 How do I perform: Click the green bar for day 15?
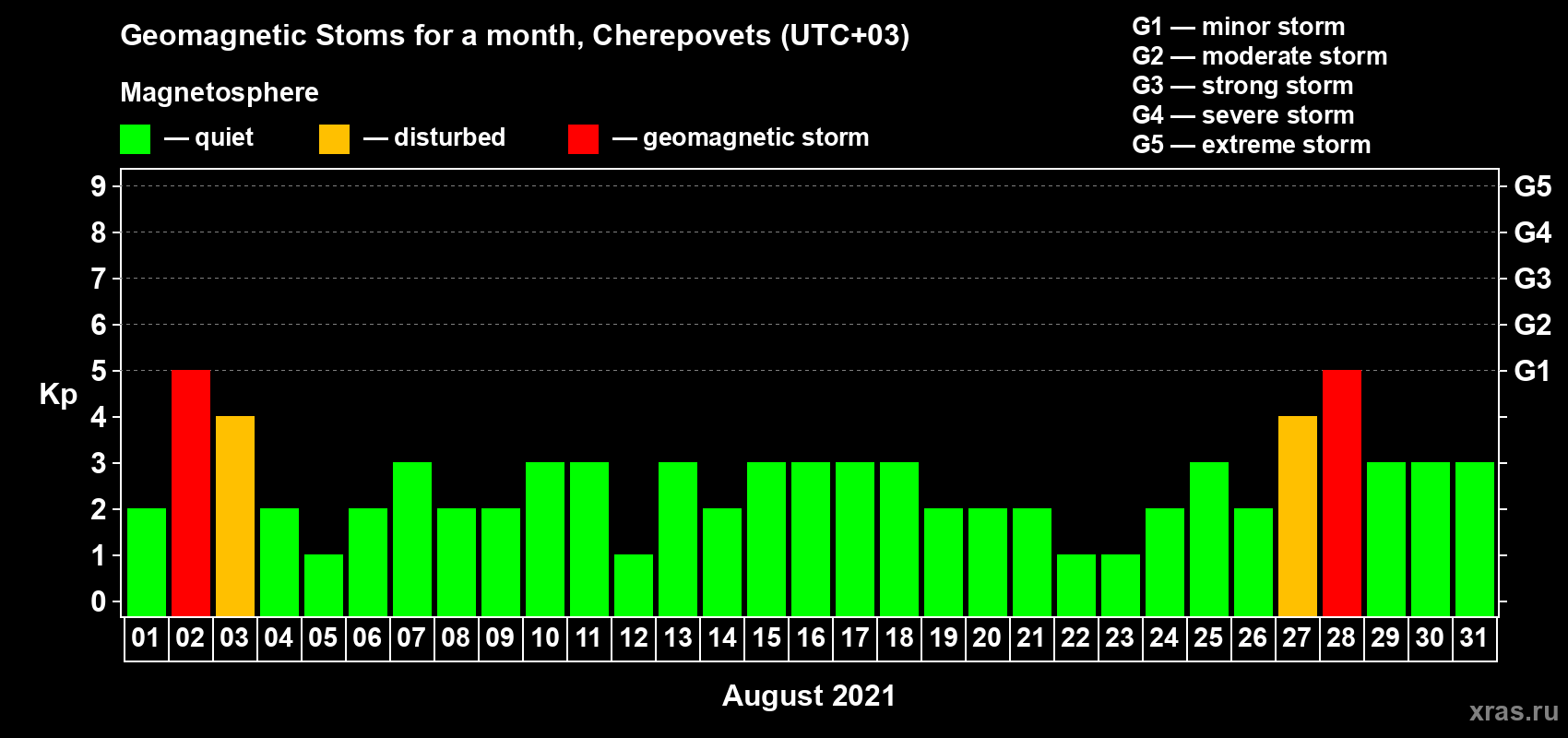(x=766, y=539)
